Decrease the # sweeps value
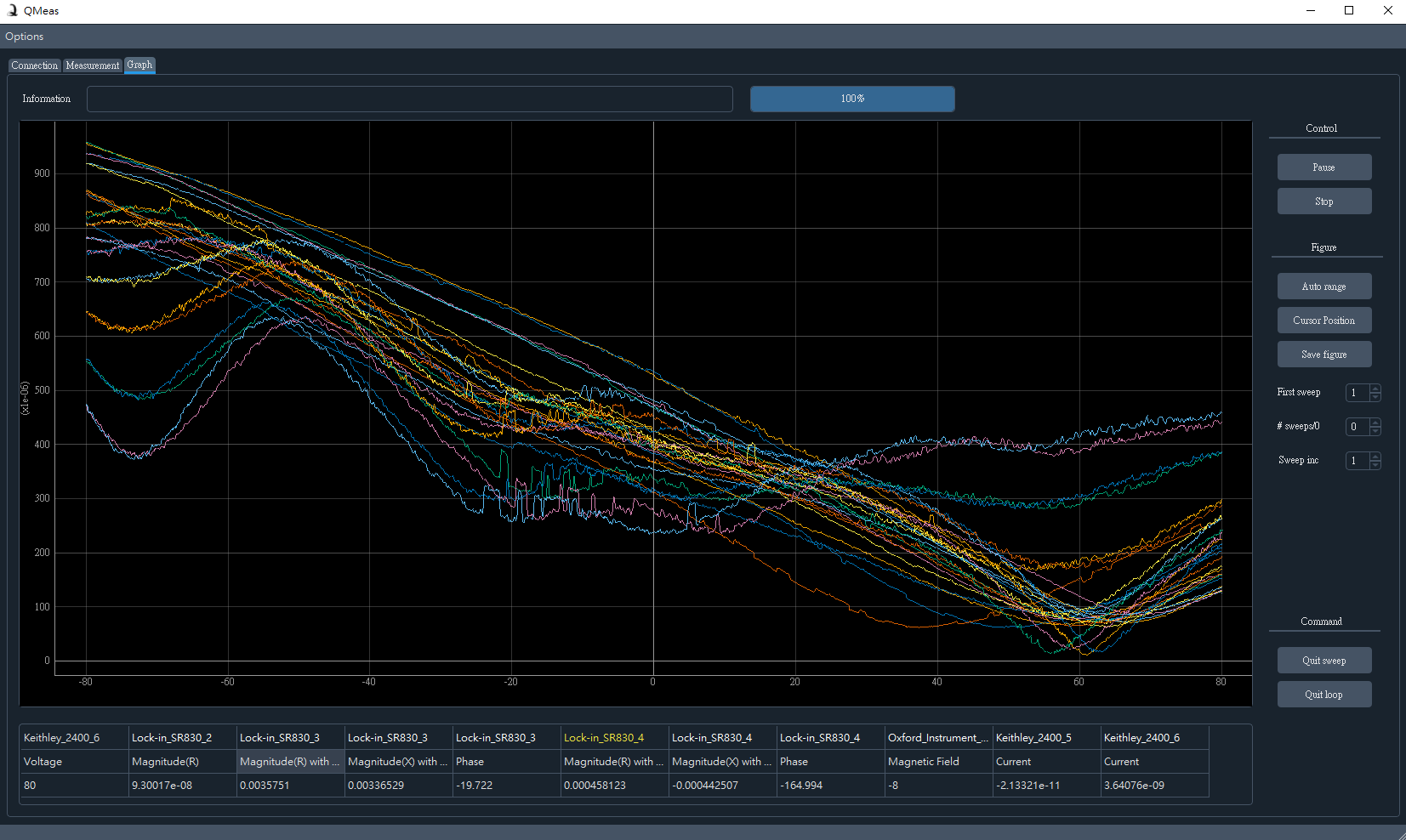The image size is (1406, 840). click(x=1375, y=431)
